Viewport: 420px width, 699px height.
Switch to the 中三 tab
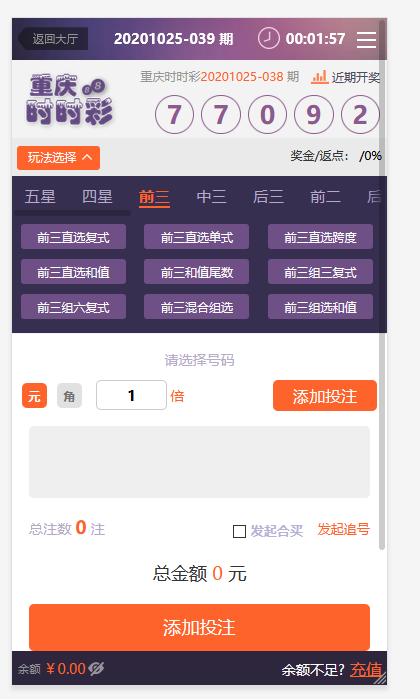coord(211,197)
